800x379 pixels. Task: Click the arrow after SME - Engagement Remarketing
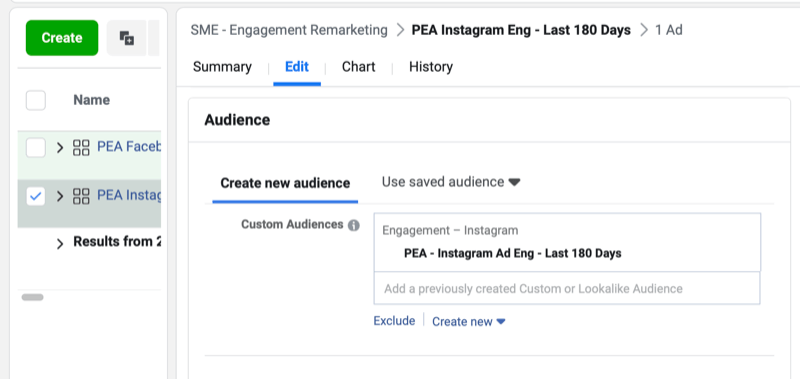[x=400, y=30]
